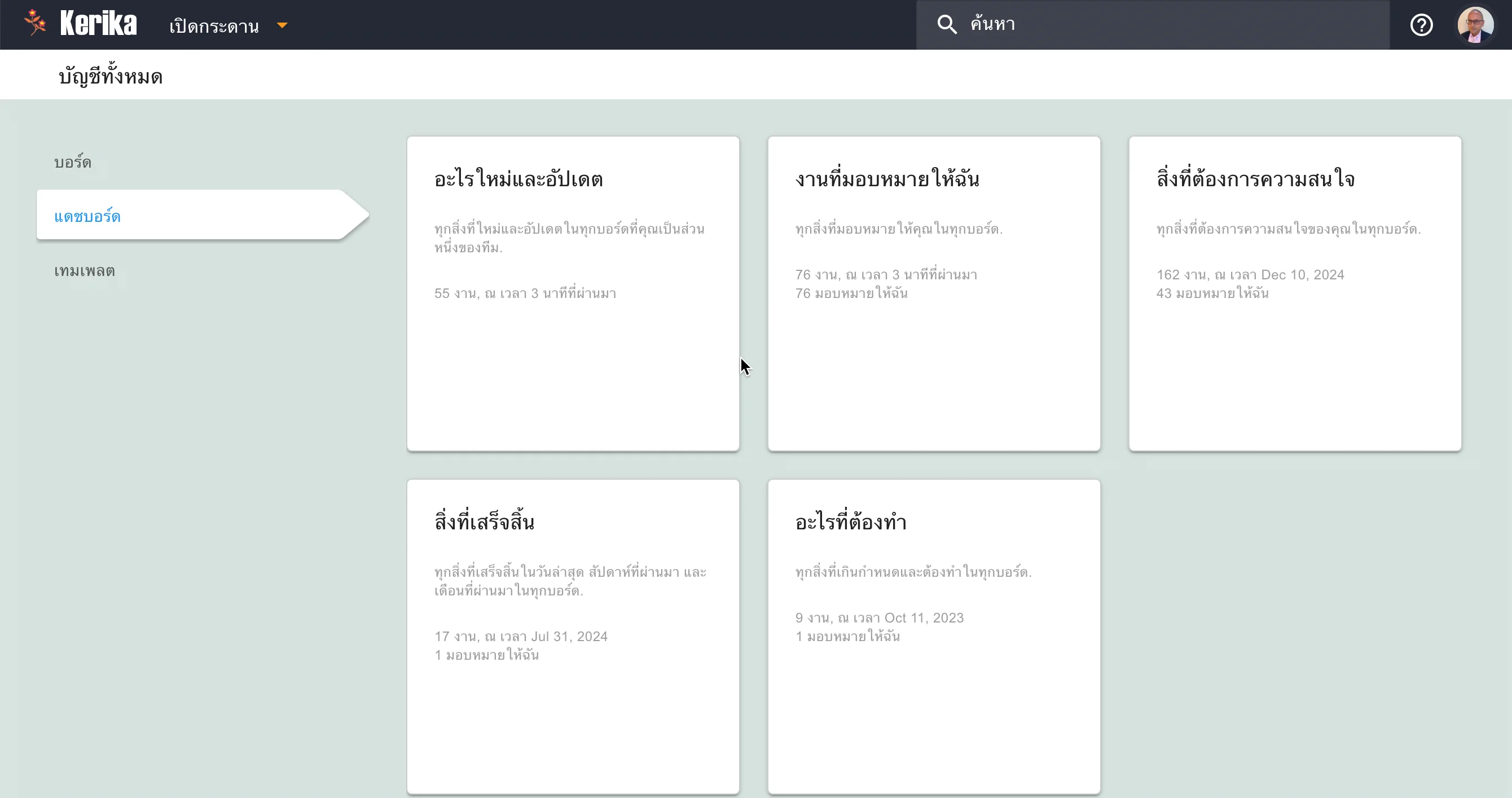Image resolution: width=1512 pixels, height=798 pixels.
Task: Click the text '17 งาน, ณ เวลา Jul 31, 2024'
Action: 521,637
